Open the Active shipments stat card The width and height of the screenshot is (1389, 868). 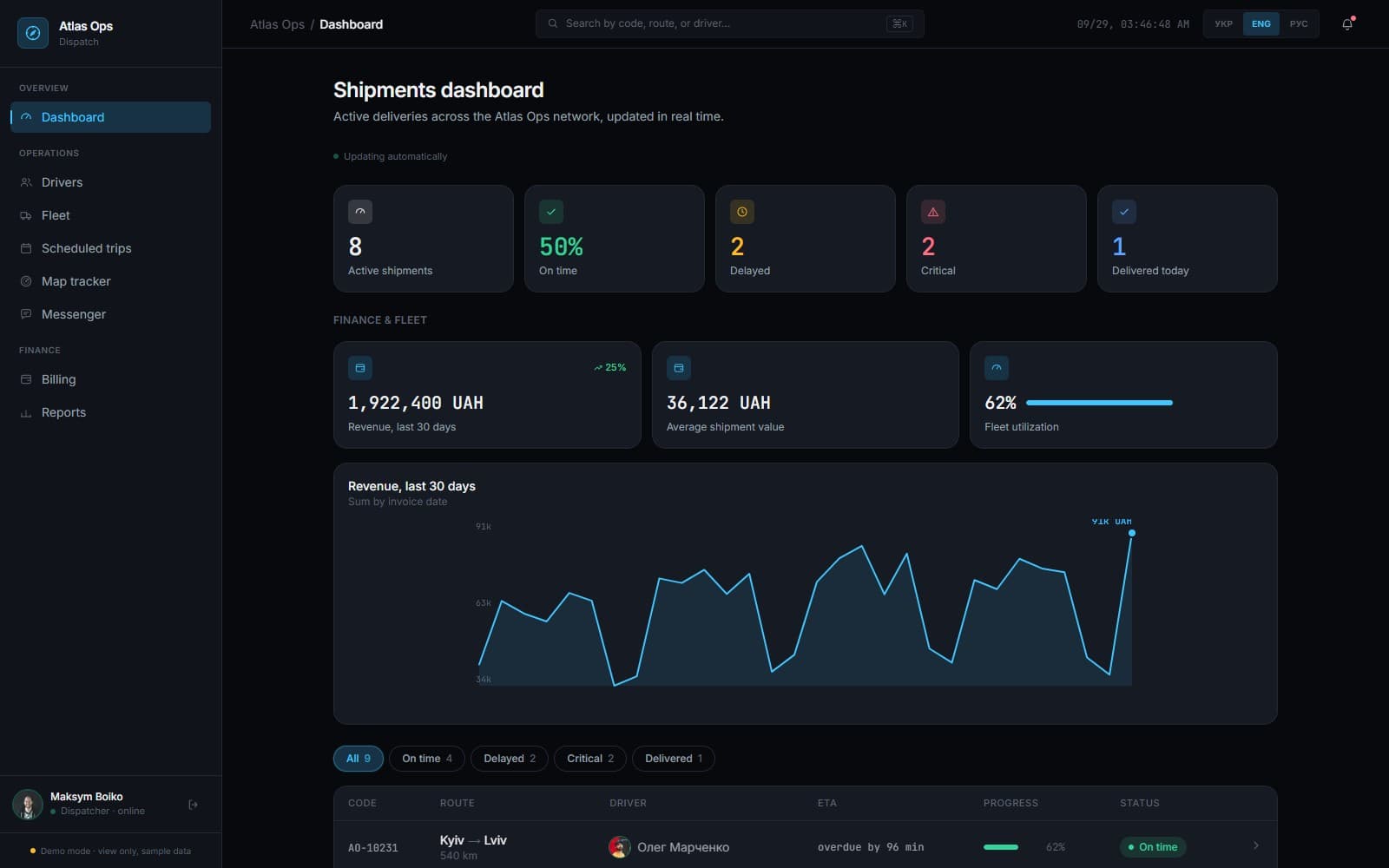(424, 239)
